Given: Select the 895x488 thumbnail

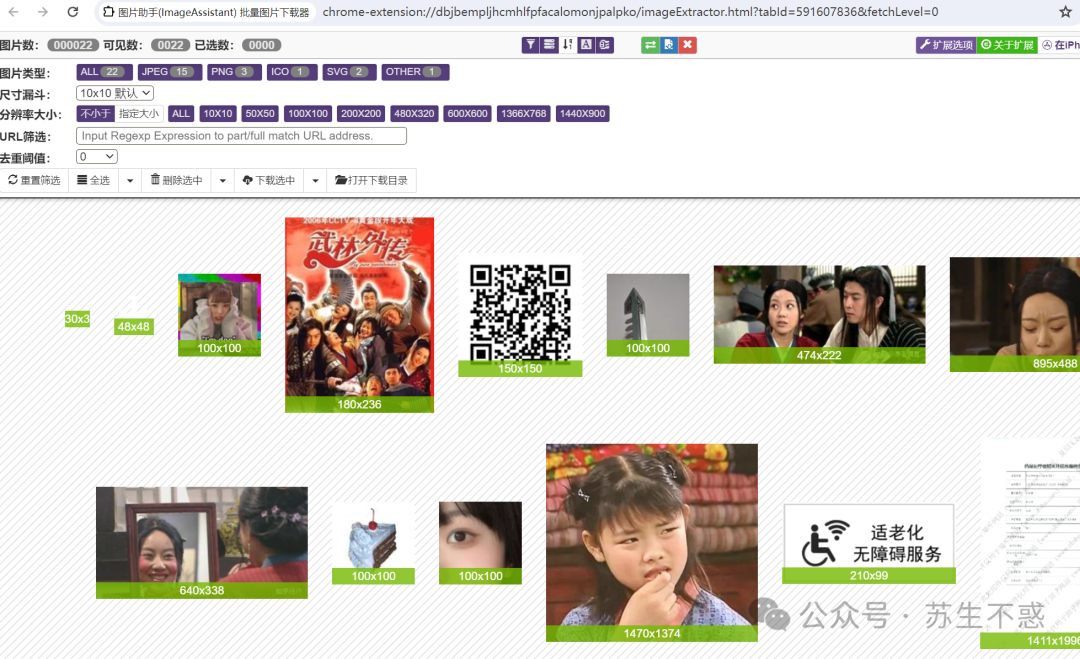Looking at the screenshot, I should [x=1015, y=315].
